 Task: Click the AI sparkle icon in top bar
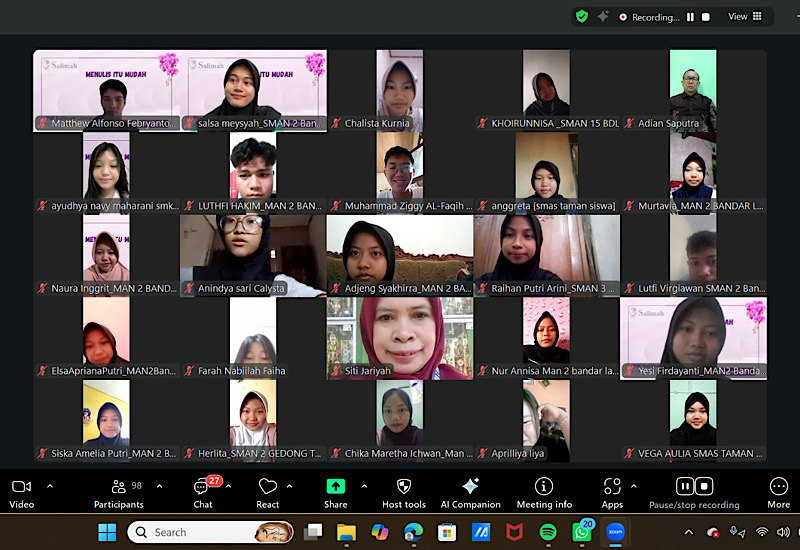coord(603,16)
